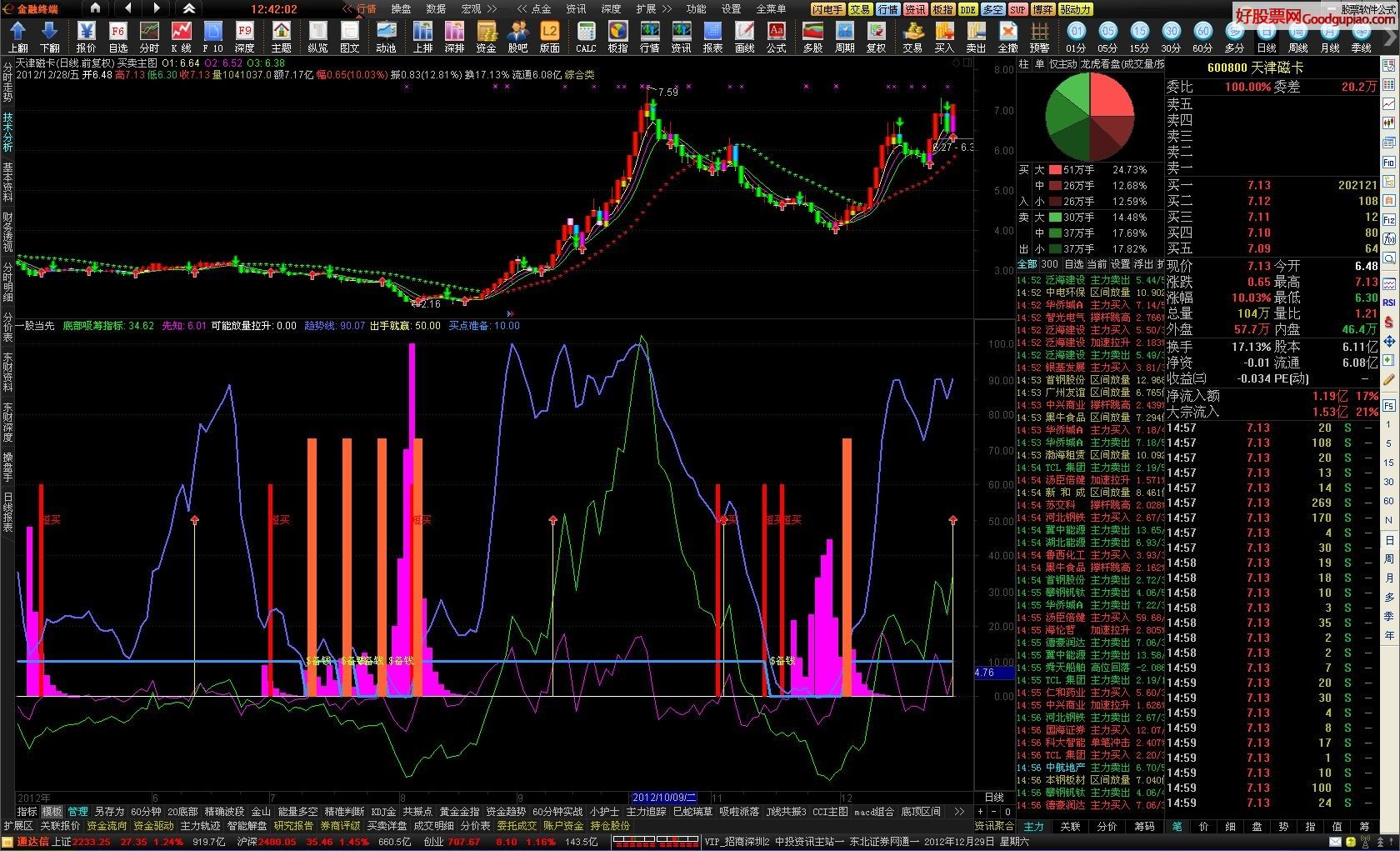Click the 闪电手 quick trade button
The image size is (1400, 851).
[827, 9]
